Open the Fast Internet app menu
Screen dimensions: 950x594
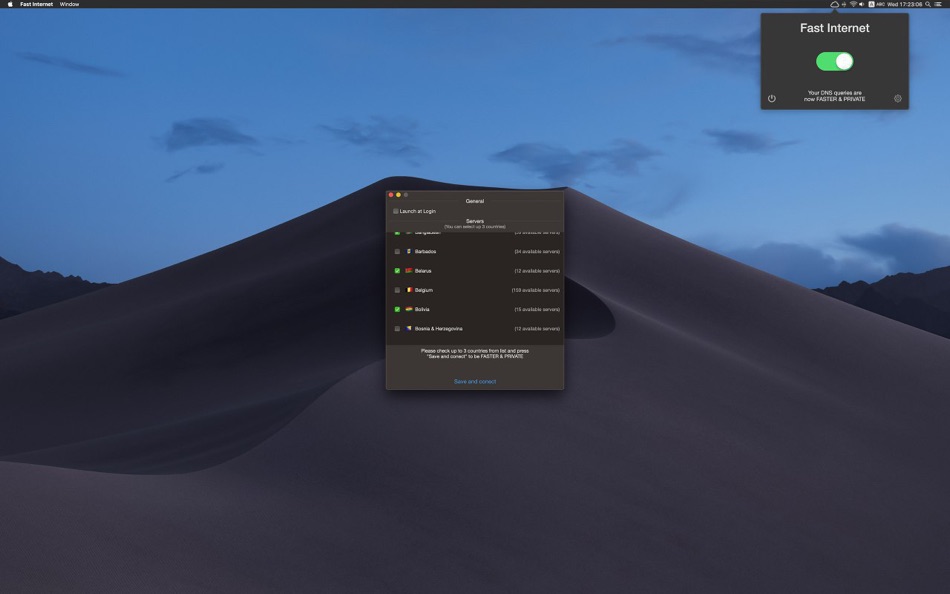36,4
